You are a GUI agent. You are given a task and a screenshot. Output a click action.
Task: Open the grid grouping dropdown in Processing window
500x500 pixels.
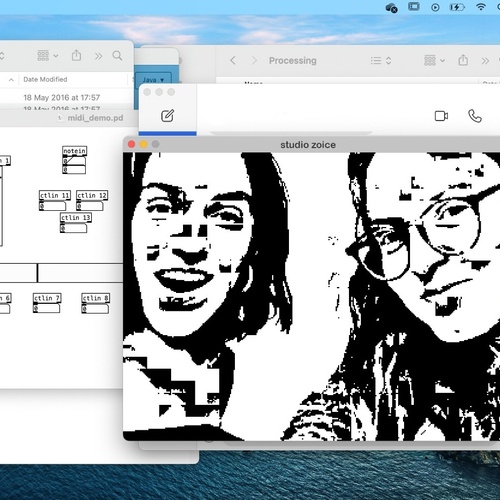pos(434,60)
